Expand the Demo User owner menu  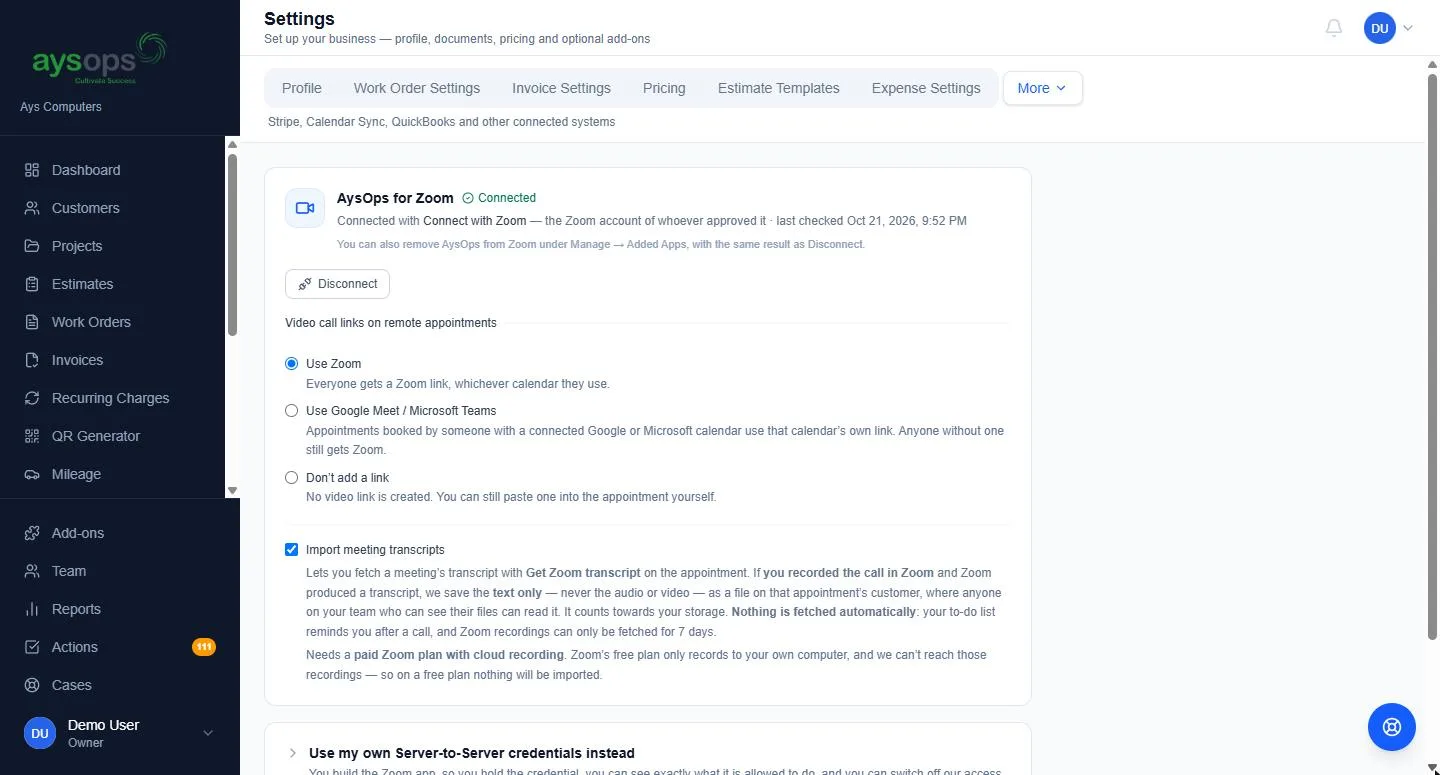point(120,733)
